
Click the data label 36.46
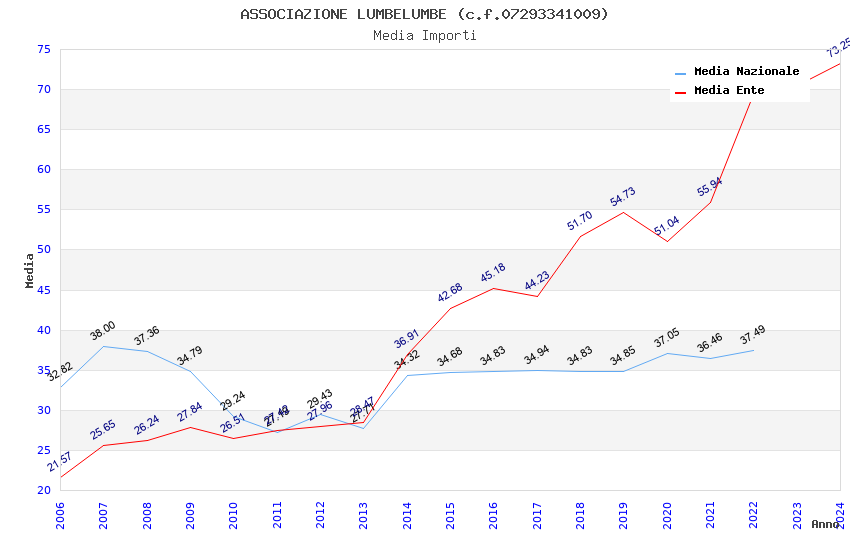710,342
